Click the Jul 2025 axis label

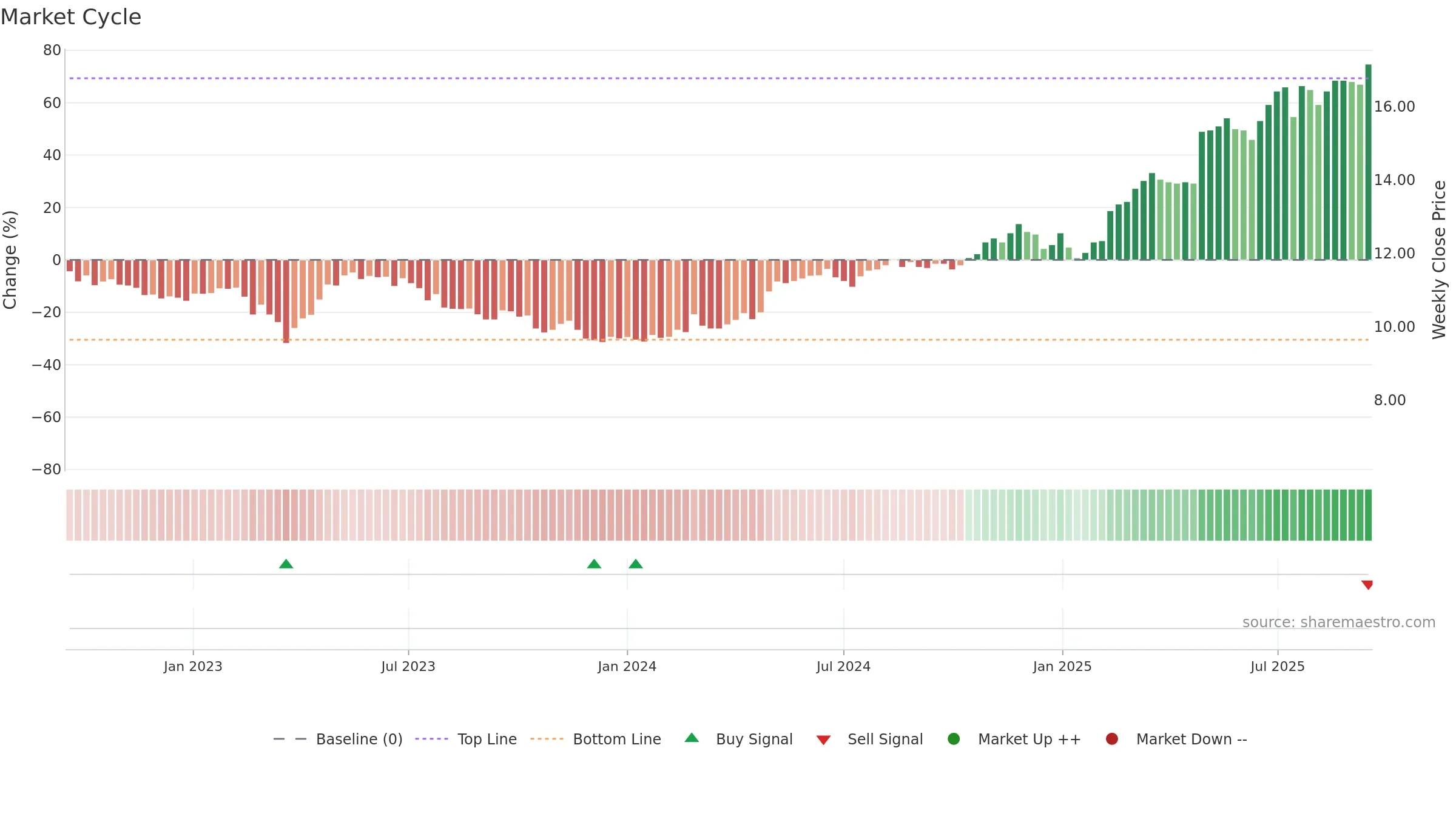[x=1278, y=666]
